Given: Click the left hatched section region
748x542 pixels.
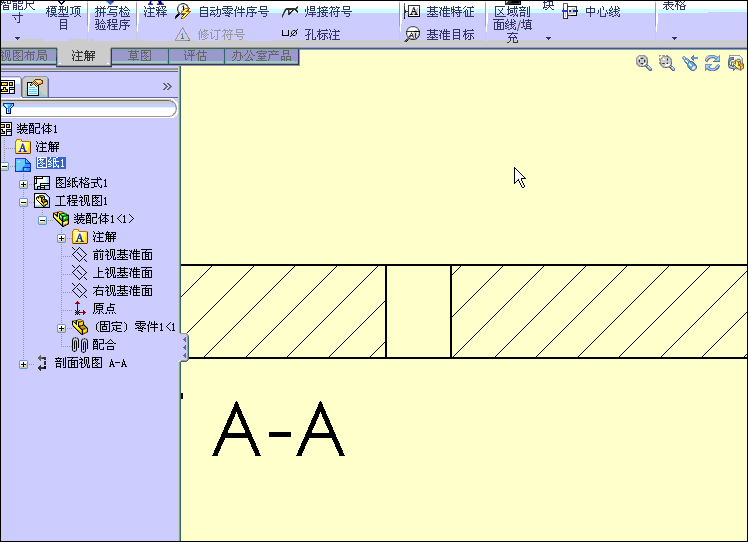Looking at the screenshot, I should coord(283,311).
